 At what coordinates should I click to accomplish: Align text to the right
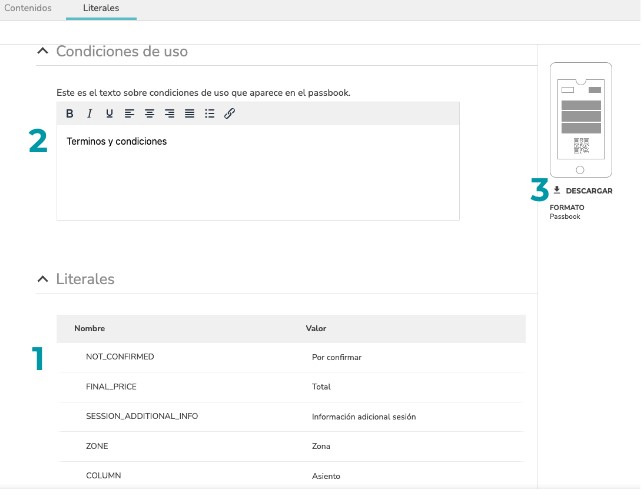(169, 114)
